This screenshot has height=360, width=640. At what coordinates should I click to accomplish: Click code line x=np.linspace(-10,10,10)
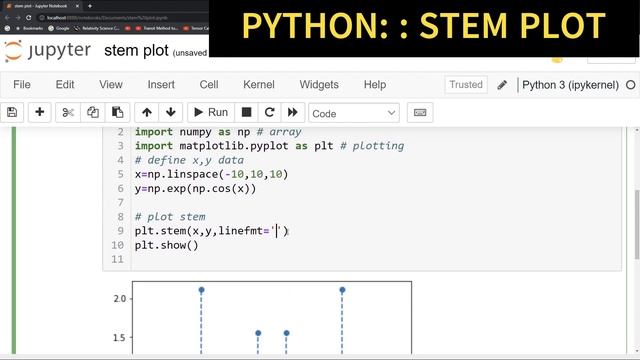(x=211, y=174)
